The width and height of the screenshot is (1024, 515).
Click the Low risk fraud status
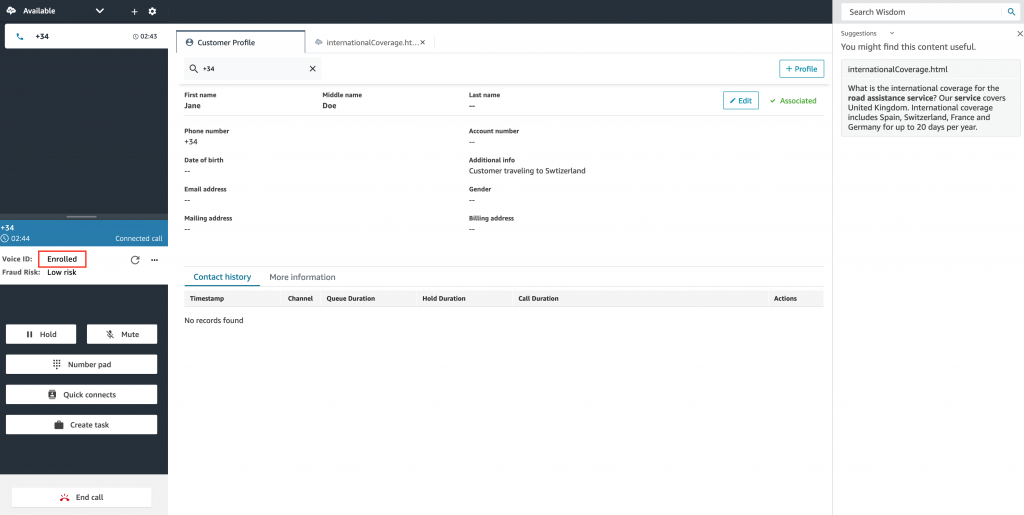pos(62,272)
